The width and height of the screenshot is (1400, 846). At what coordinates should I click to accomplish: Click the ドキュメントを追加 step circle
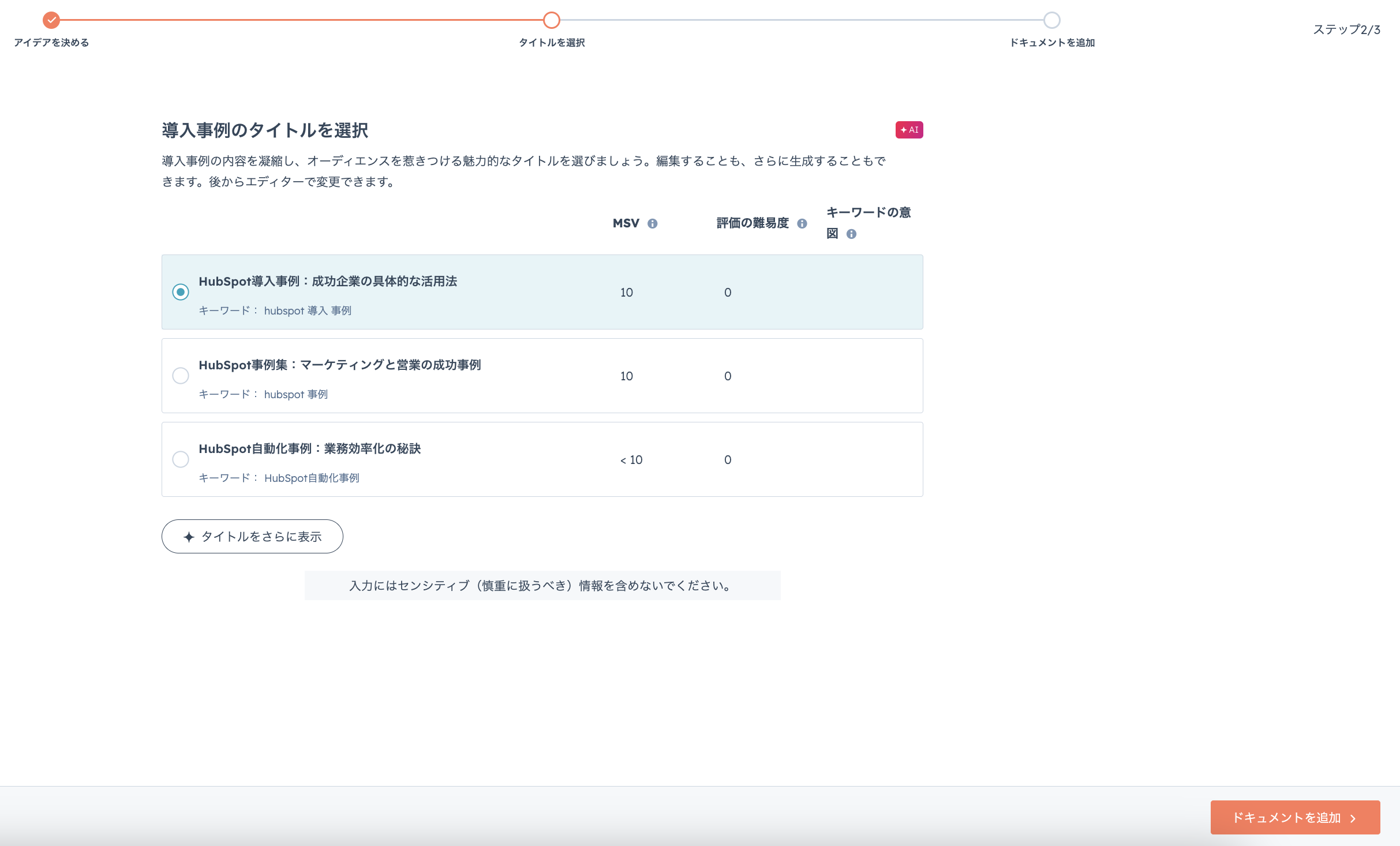click(1052, 20)
